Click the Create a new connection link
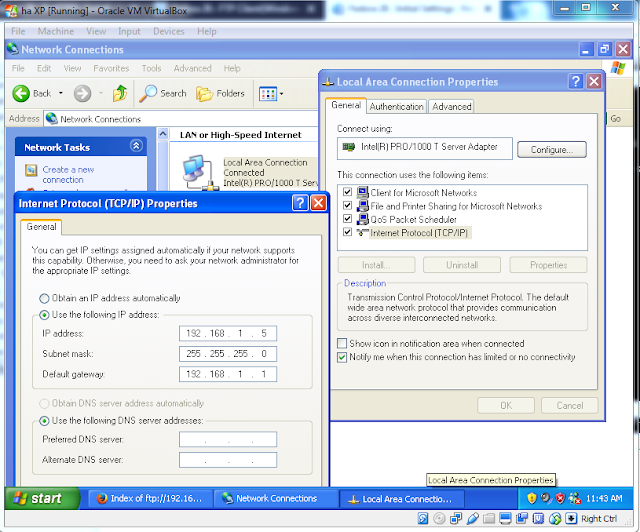Screen dimensions: 640x532 coord(68,174)
